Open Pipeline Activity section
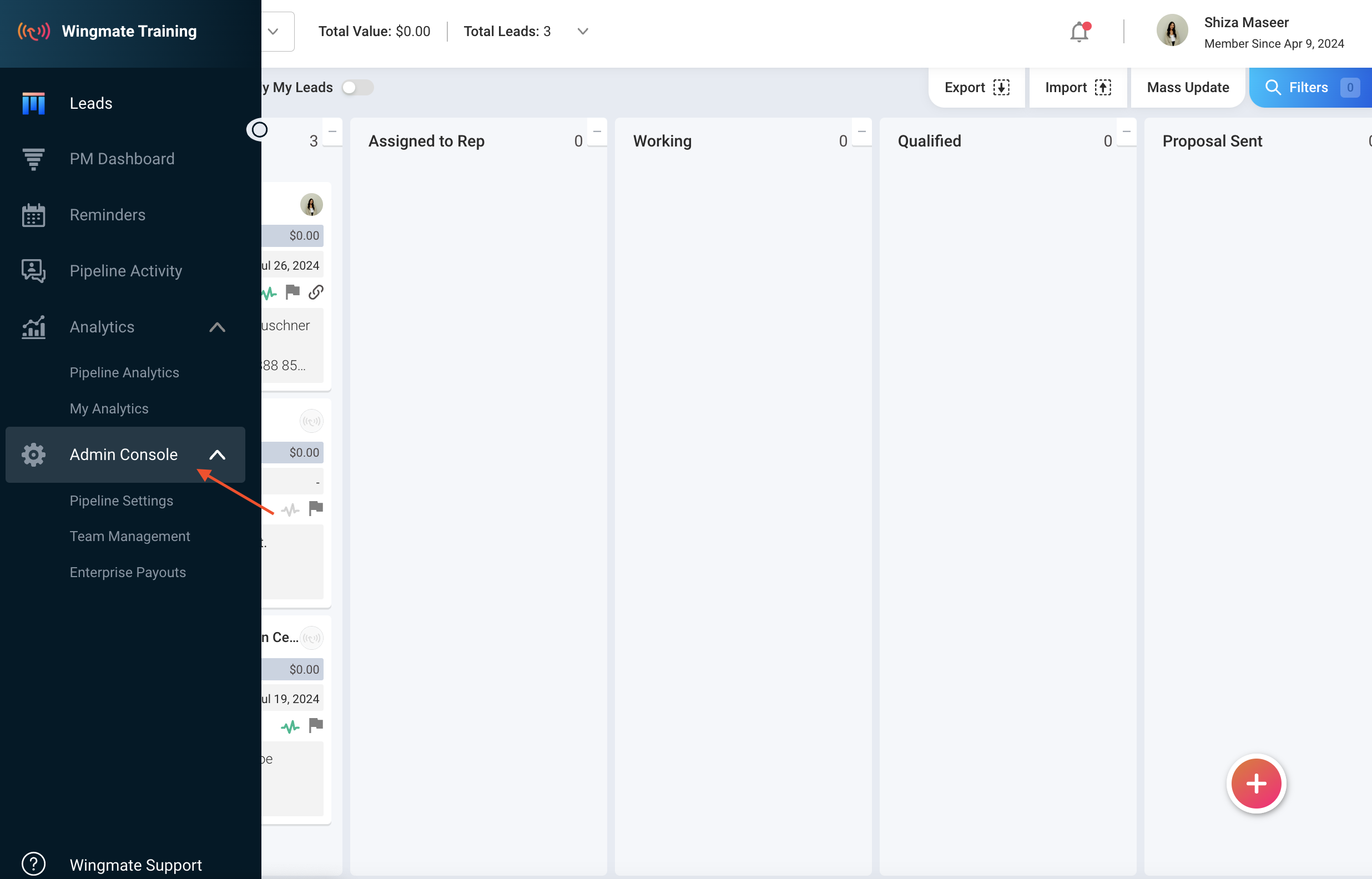 (x=125, y=271)
